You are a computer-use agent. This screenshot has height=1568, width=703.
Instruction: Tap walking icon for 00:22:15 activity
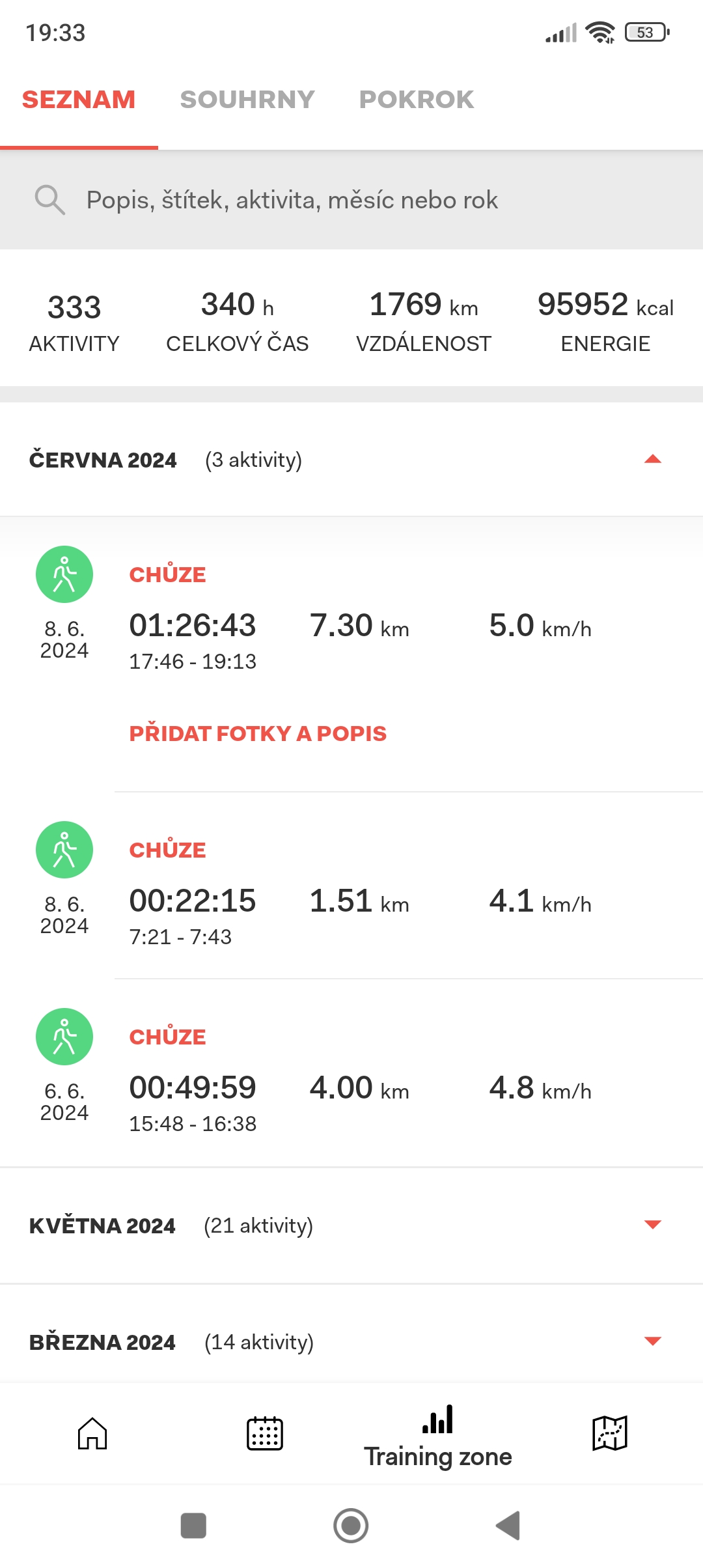pyautogui.click(x=64, y=850)
